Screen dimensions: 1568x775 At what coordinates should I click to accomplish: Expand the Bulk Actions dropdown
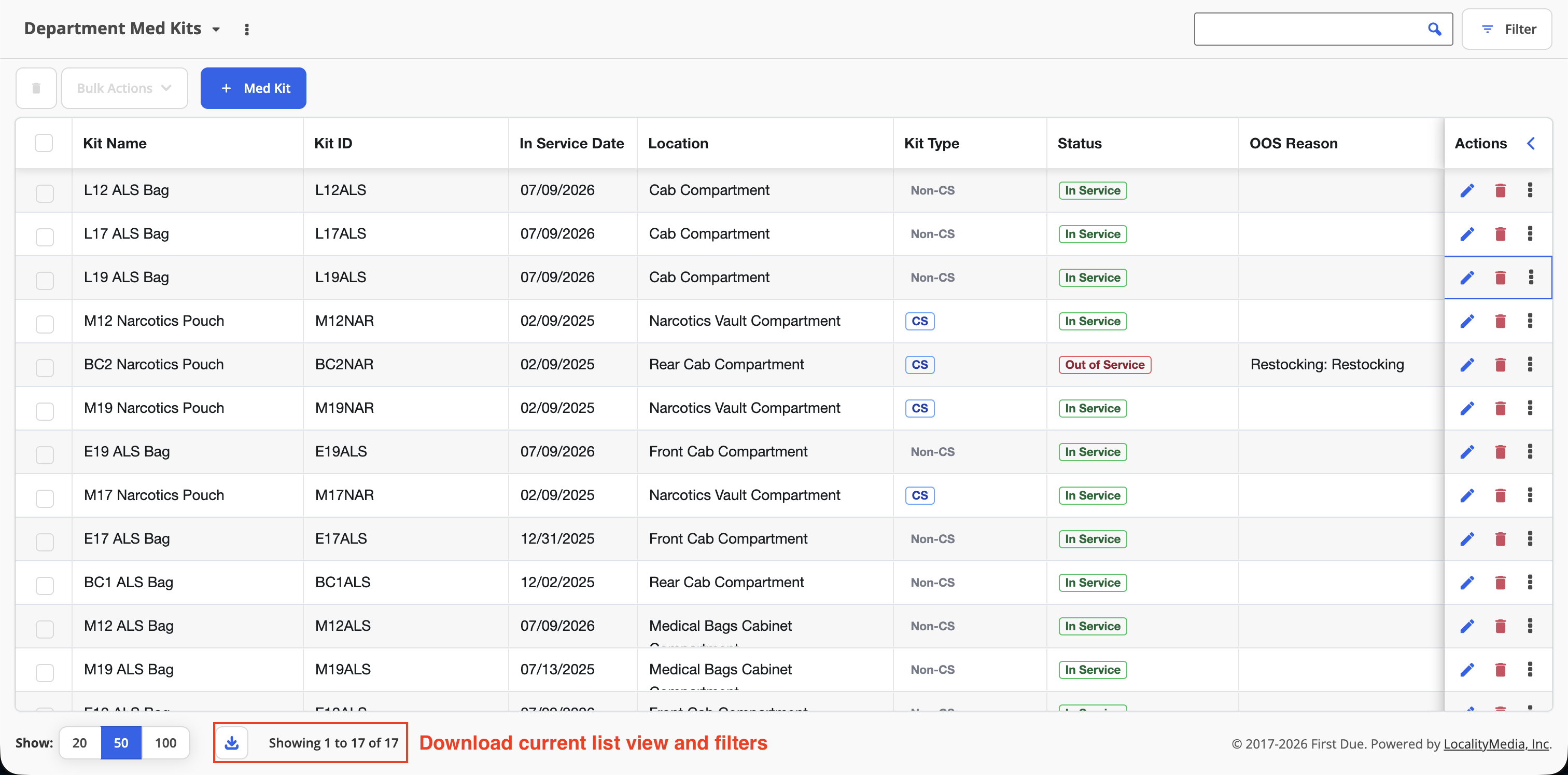[124, 88]
